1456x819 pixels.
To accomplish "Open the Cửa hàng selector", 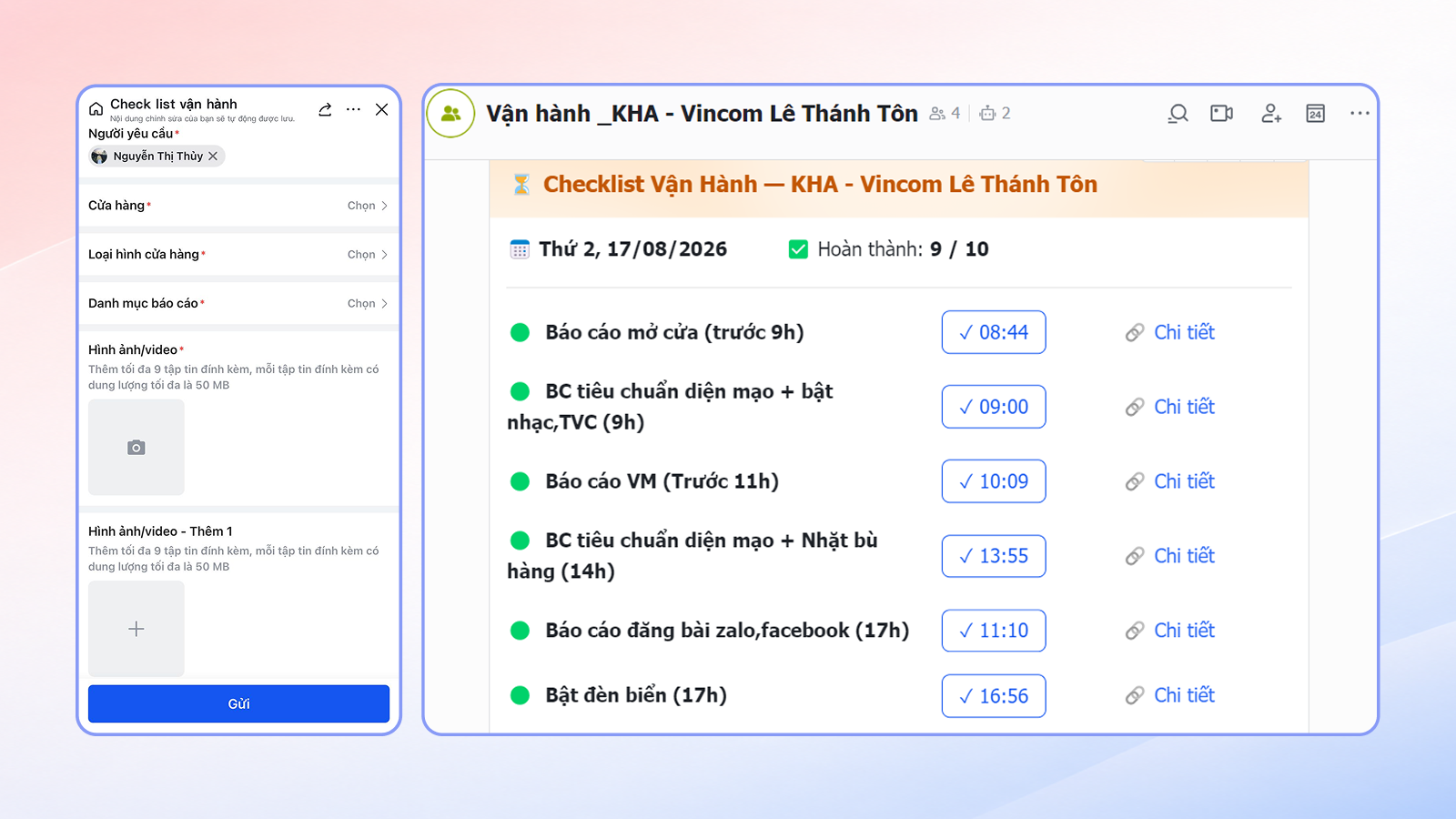I will [x=238, y=206].
